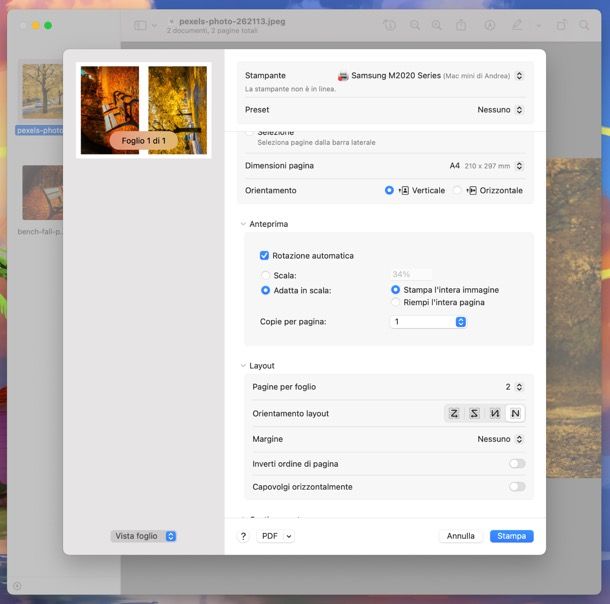The width and height of the screenshot is (610, 604).
Task: Click the Samsung printer icon
Action: (343, 76)
